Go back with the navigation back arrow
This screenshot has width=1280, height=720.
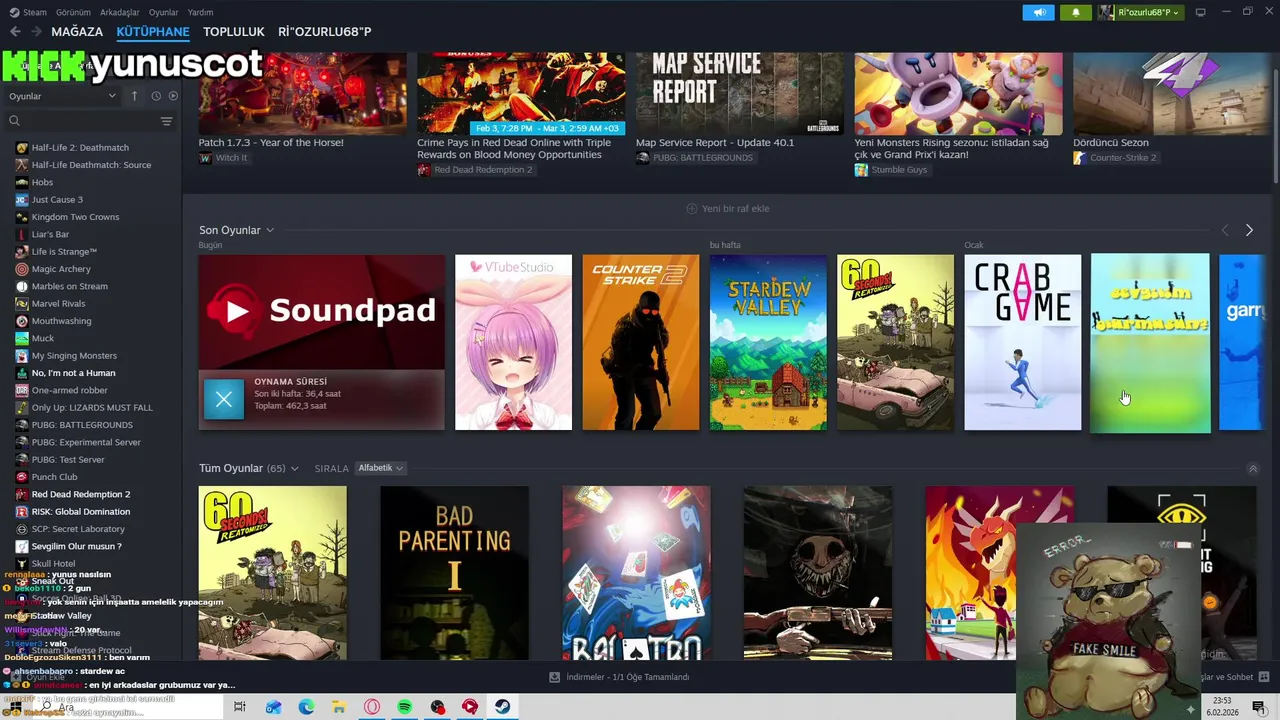(15, 32)
